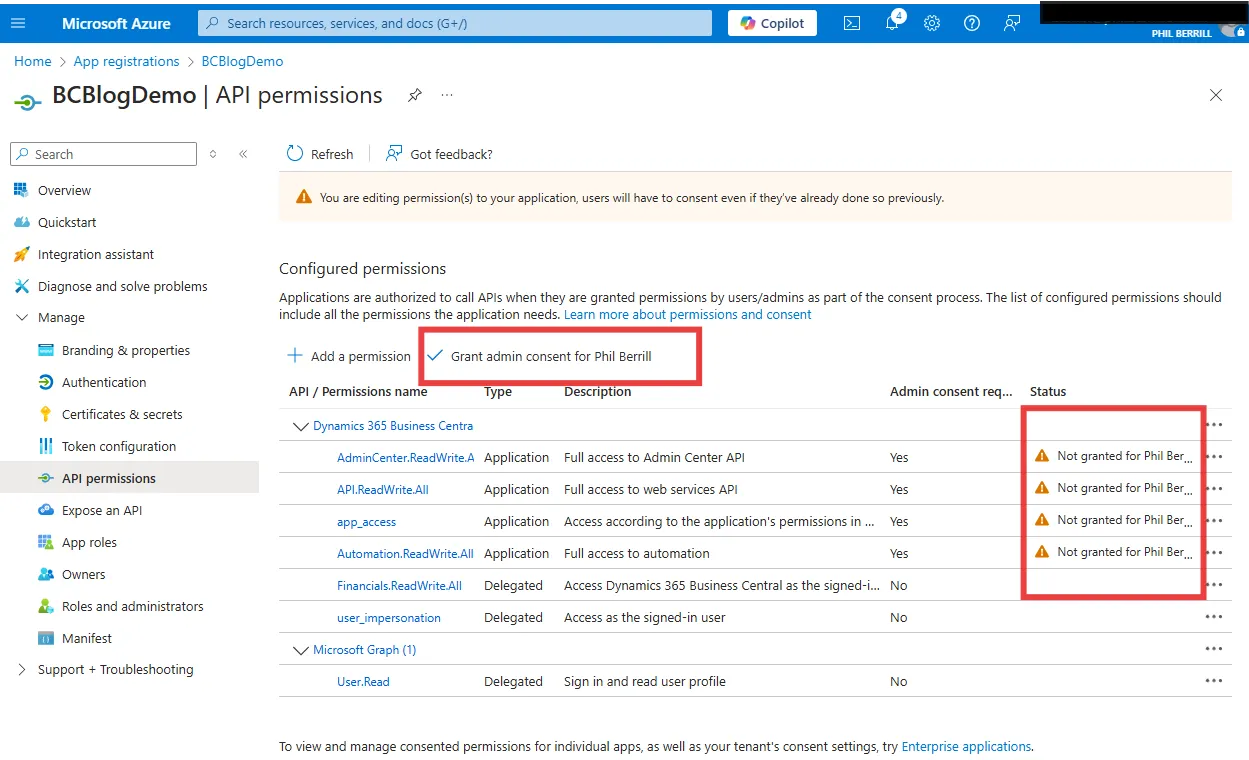Go to Home breadcrumb

[x=33, y=61]
